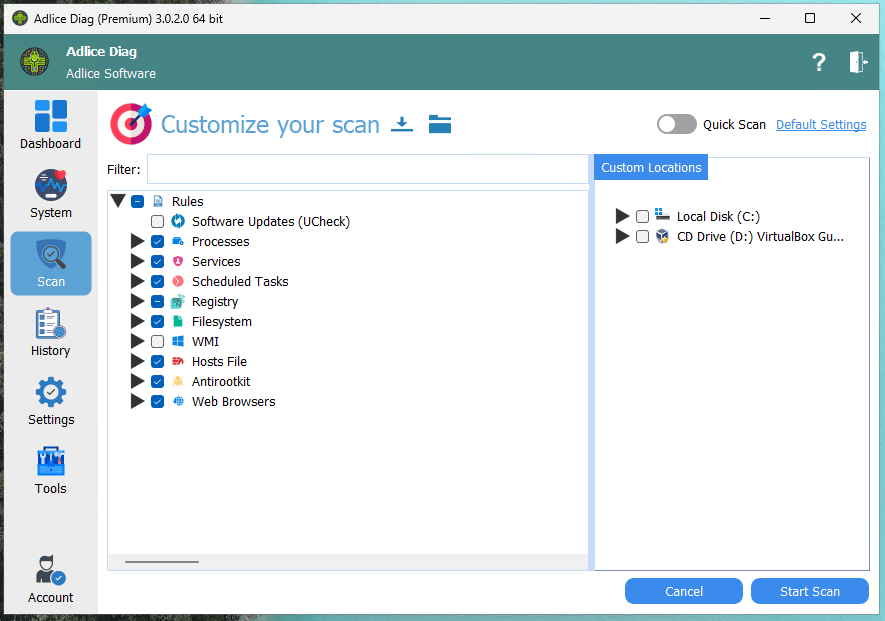Check the Software Updates (UCheck) checkbox
Image resolution: width=885 pixels, height=621 pixels.
pyautogui.click(x=157, y=221)
